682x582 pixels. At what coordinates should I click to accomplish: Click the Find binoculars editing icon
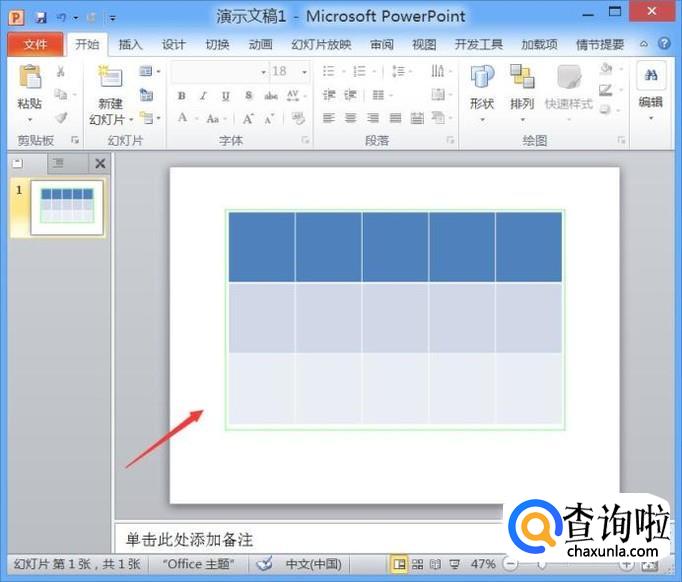651,76
